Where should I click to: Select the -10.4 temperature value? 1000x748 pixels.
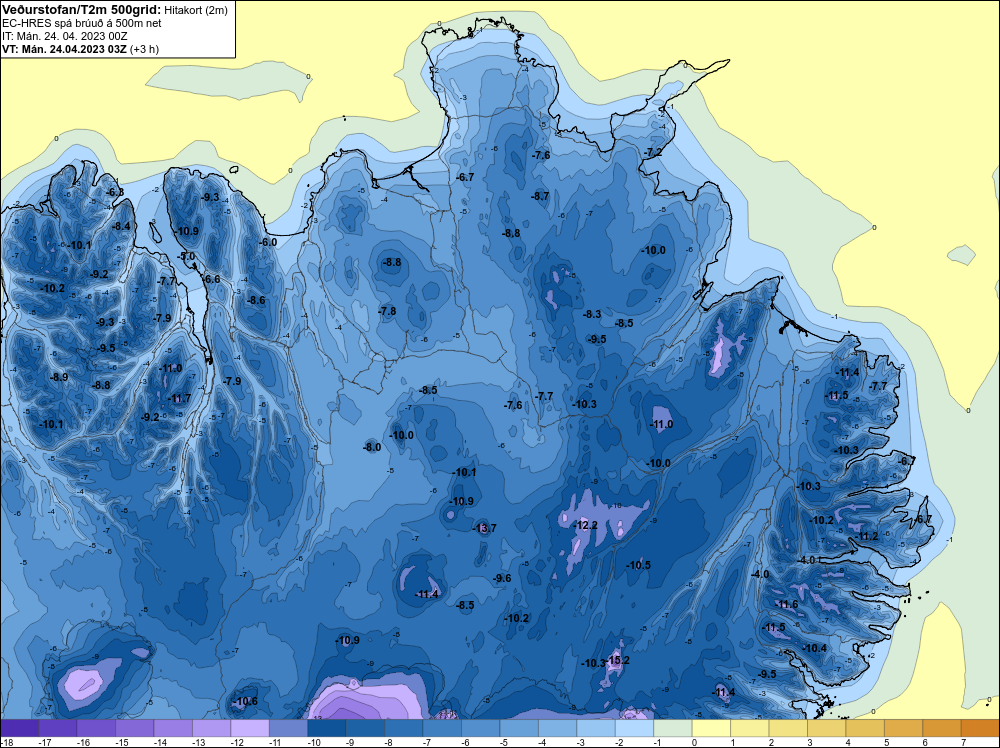coord(814,649)
